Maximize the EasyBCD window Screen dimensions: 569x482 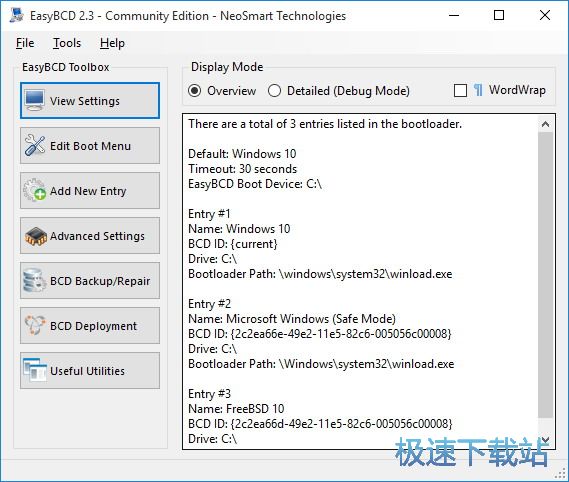pyautogui.click(x=499, y=15)
